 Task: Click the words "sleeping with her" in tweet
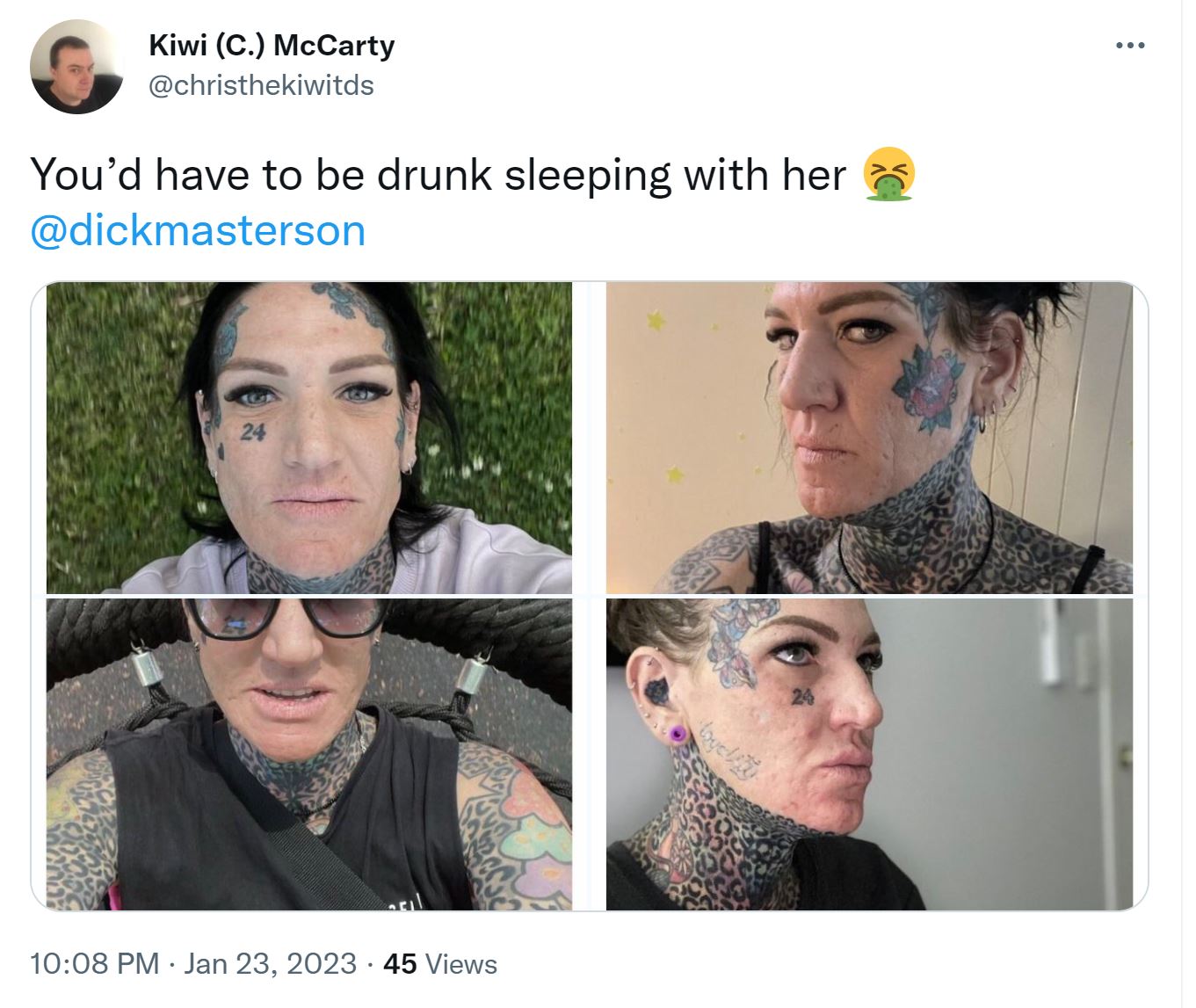pyautogui.click(x=675, y=175)
